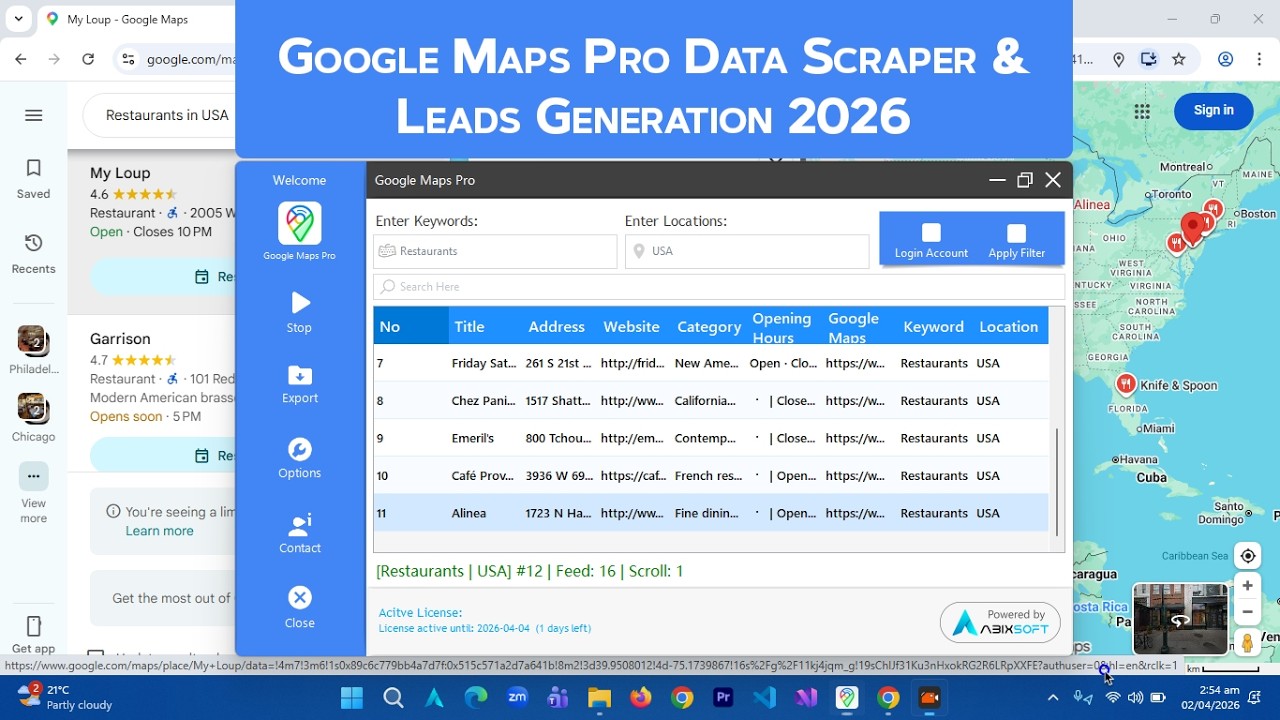Click the French res... category cell
Viewport: 1280px width, 720px height.
708,476
